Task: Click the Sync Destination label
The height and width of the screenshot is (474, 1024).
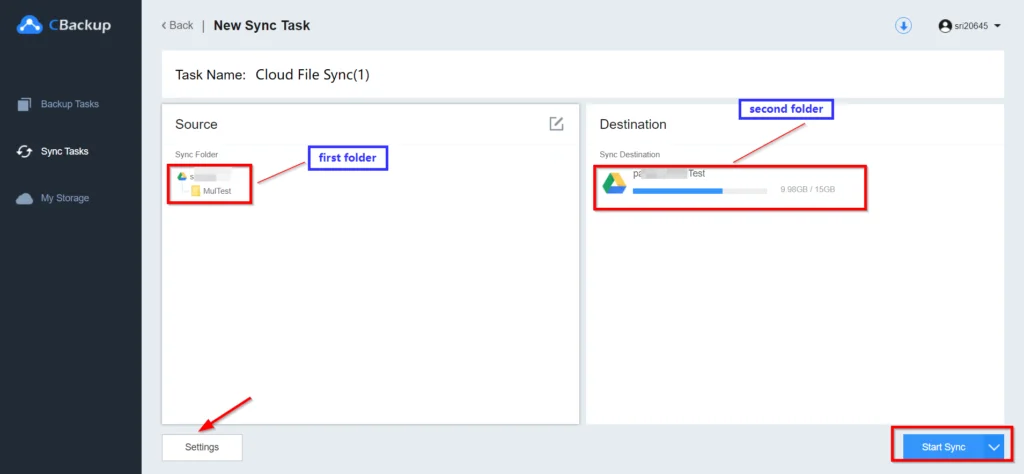Action: coord(630,155)
